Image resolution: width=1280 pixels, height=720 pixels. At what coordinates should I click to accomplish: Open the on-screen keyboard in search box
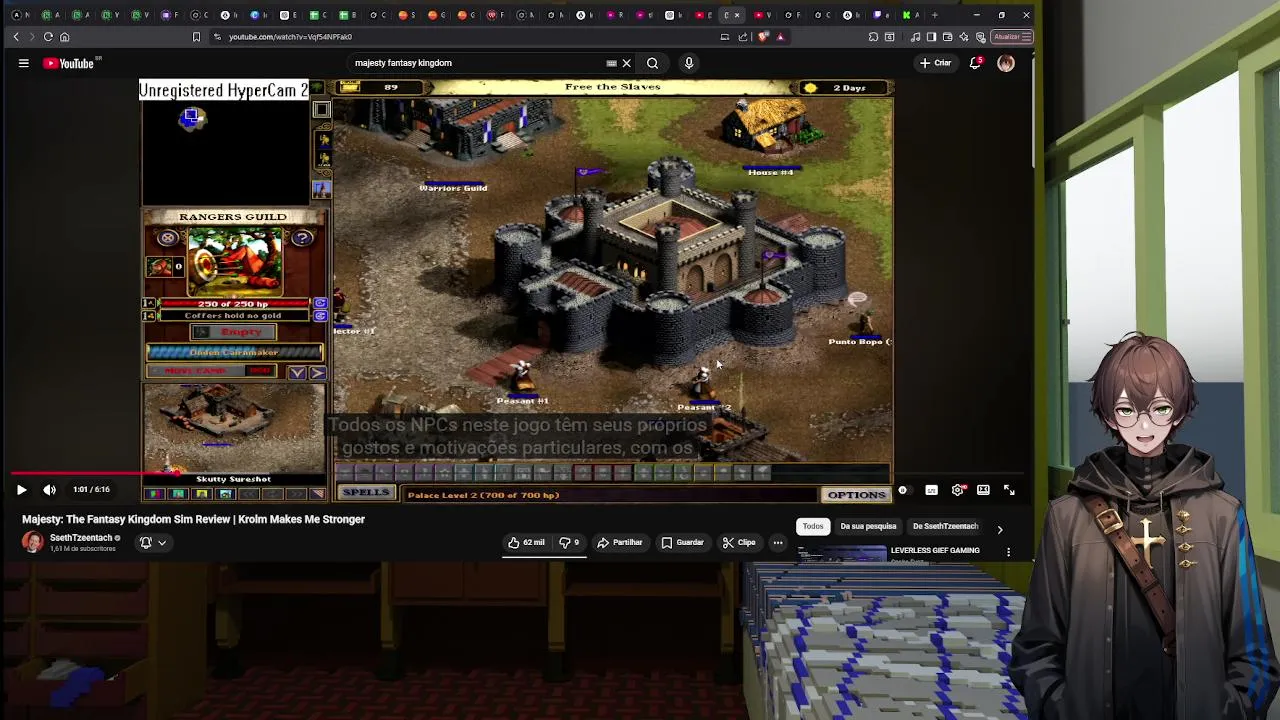[x=611, y=63]
